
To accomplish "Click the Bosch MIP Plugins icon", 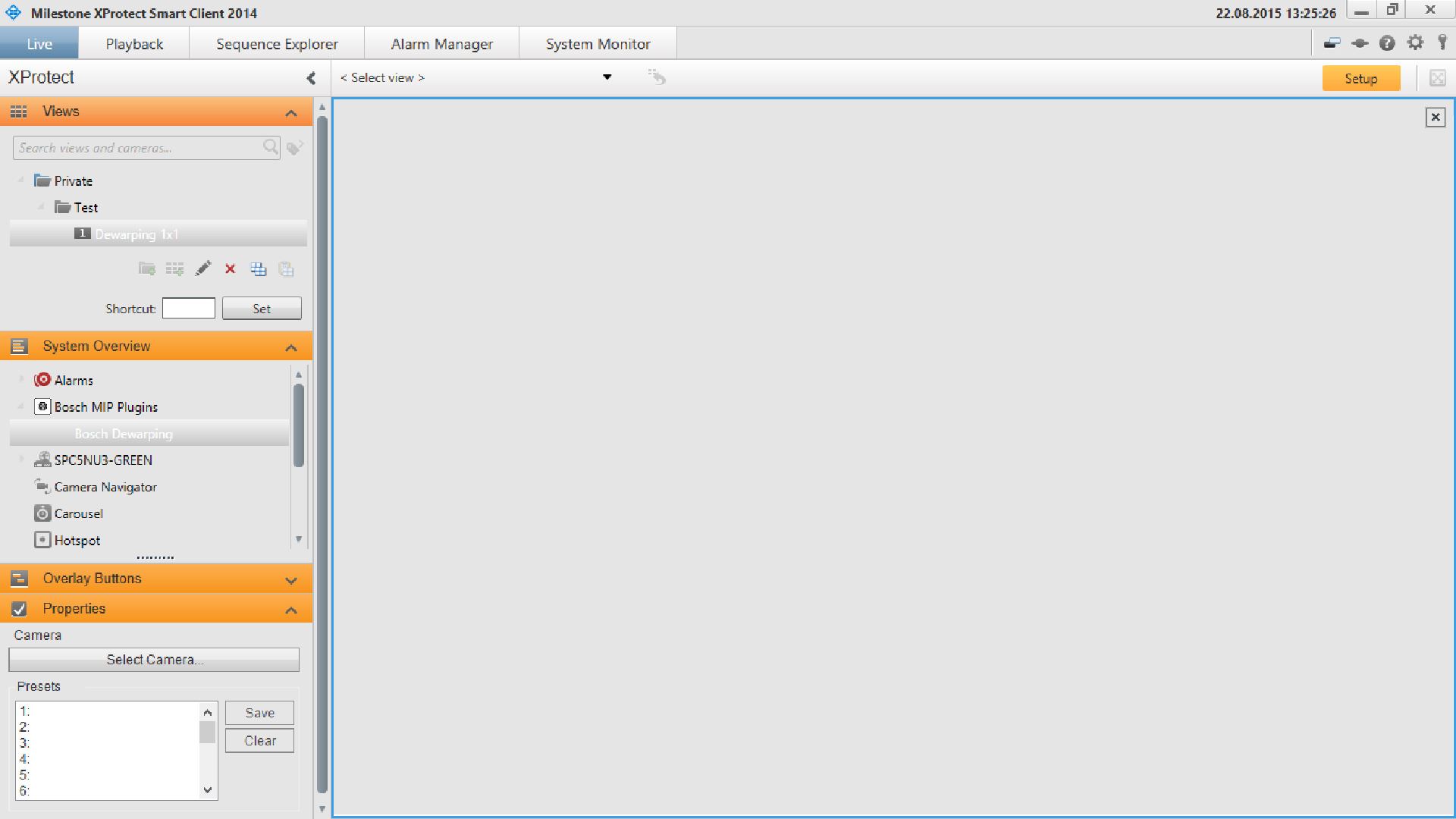I will [42, 406].
